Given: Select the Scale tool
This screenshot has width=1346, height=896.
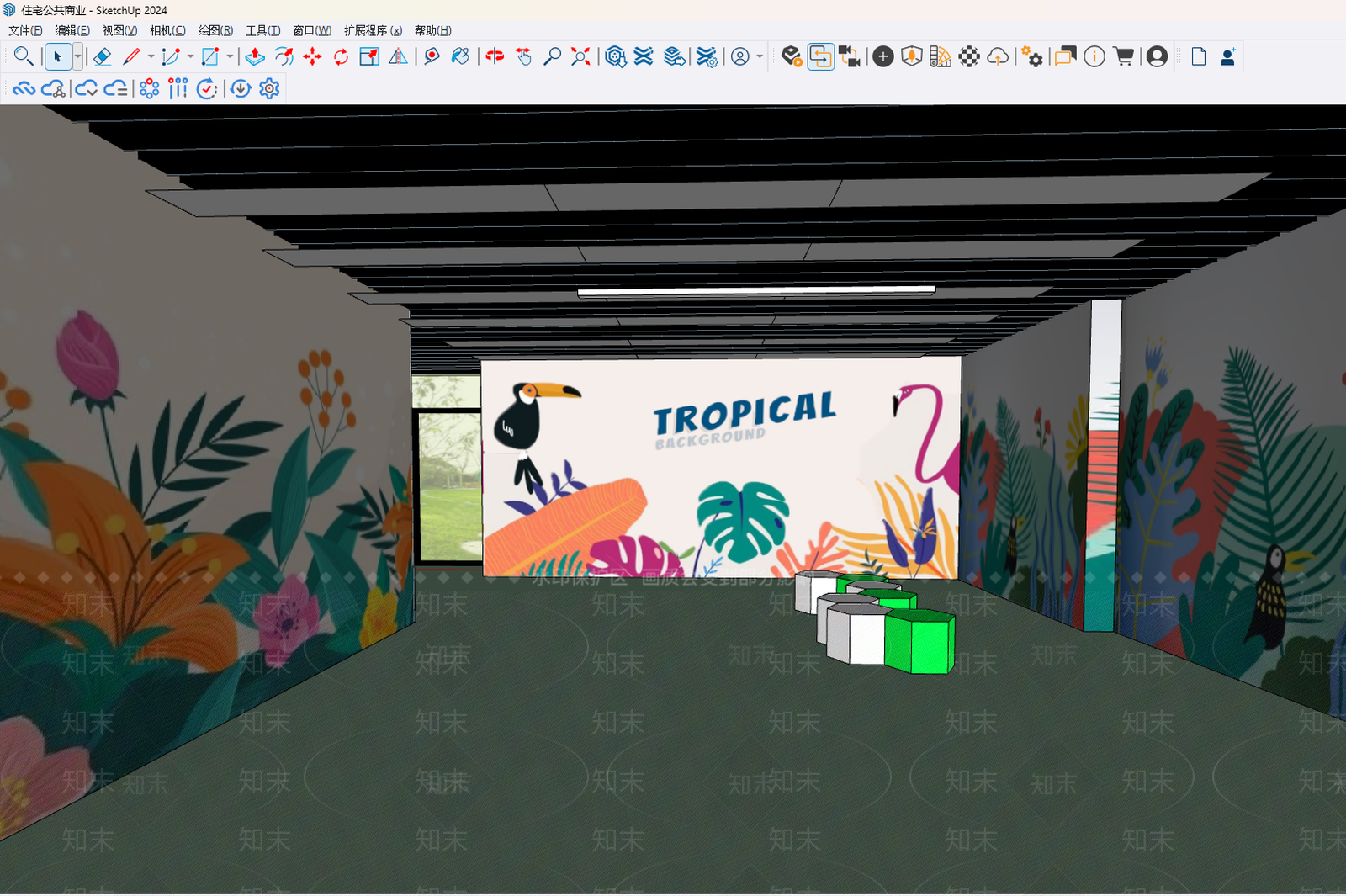Looking at the screenshot, I should (369, 56).
